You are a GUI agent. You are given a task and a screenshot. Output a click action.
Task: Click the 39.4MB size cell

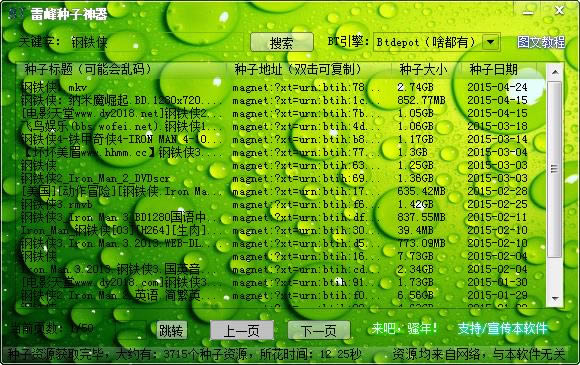pos(415,230)
